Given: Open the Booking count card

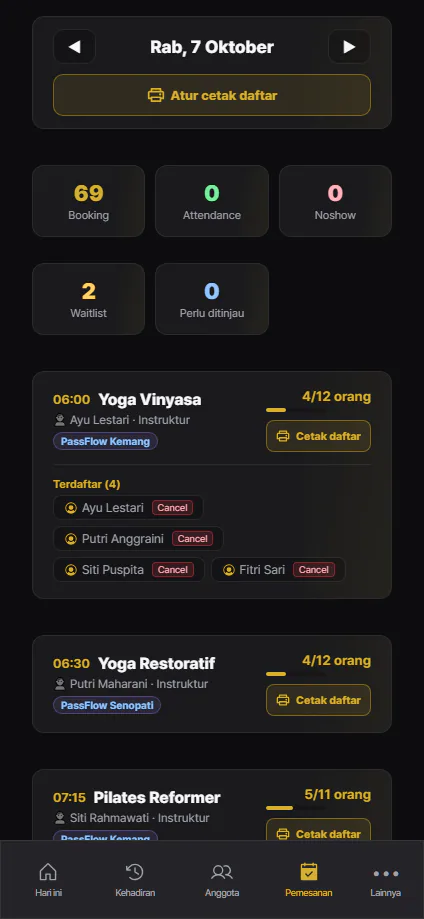Looking at the screenshot, I should coord(89,201).
